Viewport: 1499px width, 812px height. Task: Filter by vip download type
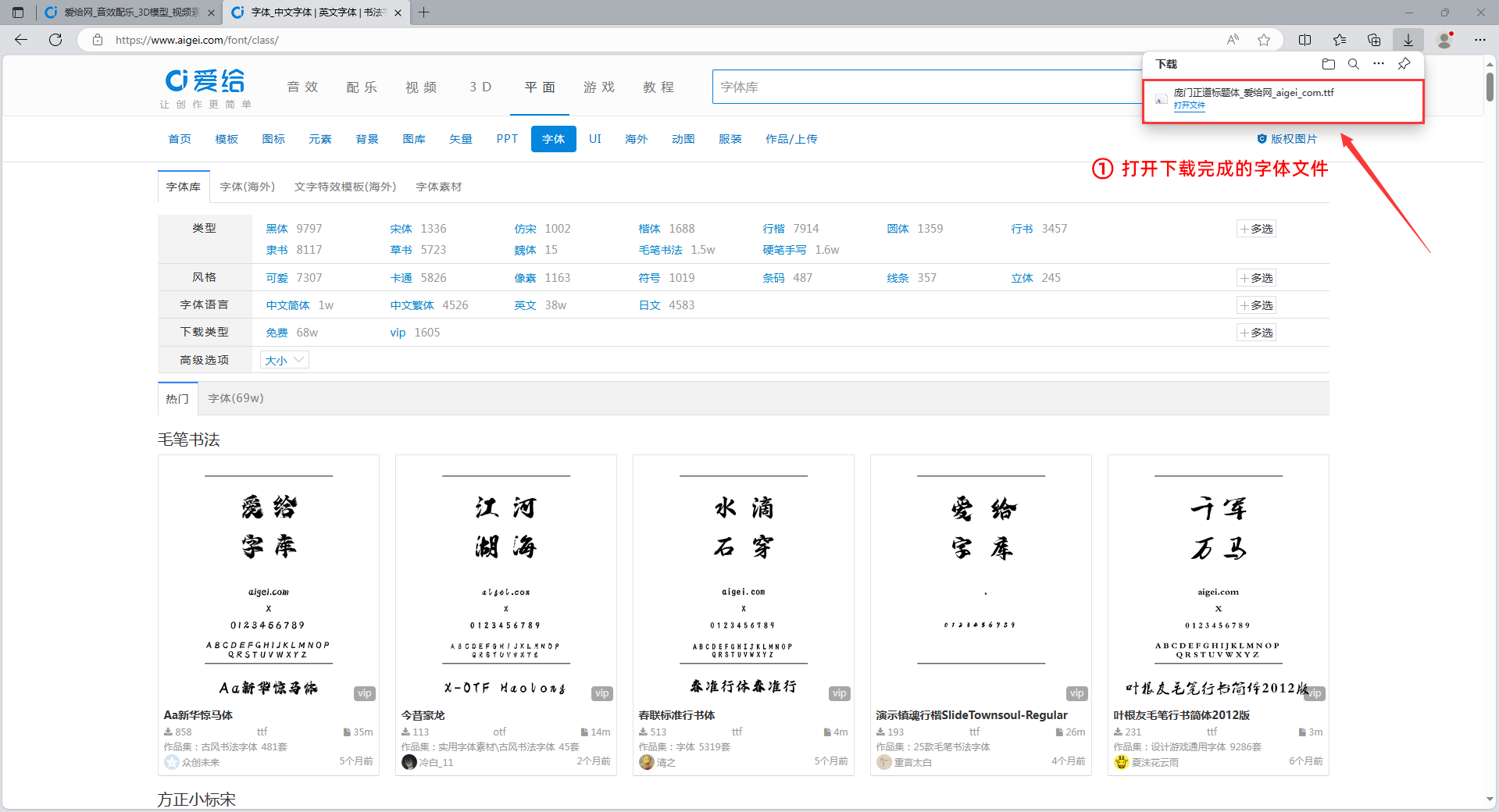pos(398,333)
